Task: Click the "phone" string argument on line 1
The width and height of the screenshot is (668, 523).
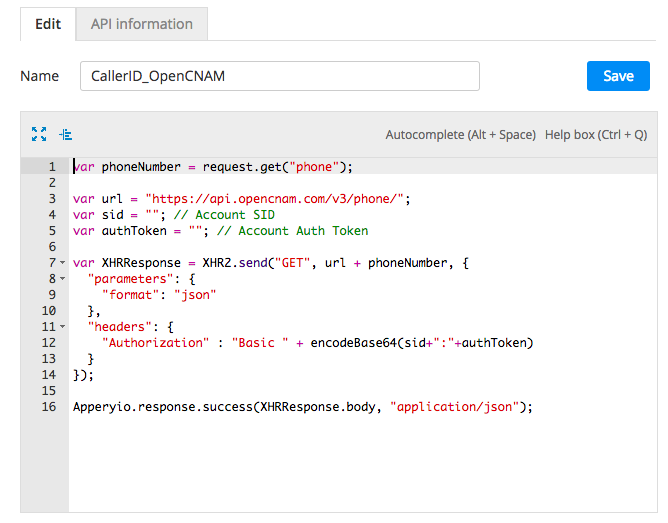Action: (x=314, y=167)
